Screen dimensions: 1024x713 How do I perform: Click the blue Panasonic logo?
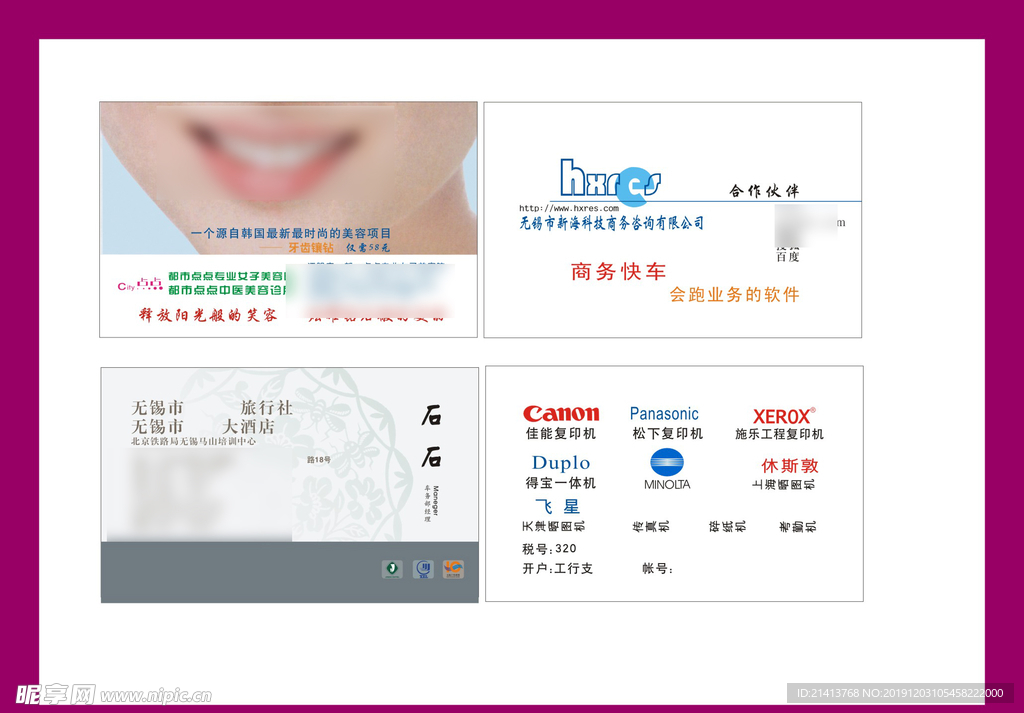[x=664, y=414]
